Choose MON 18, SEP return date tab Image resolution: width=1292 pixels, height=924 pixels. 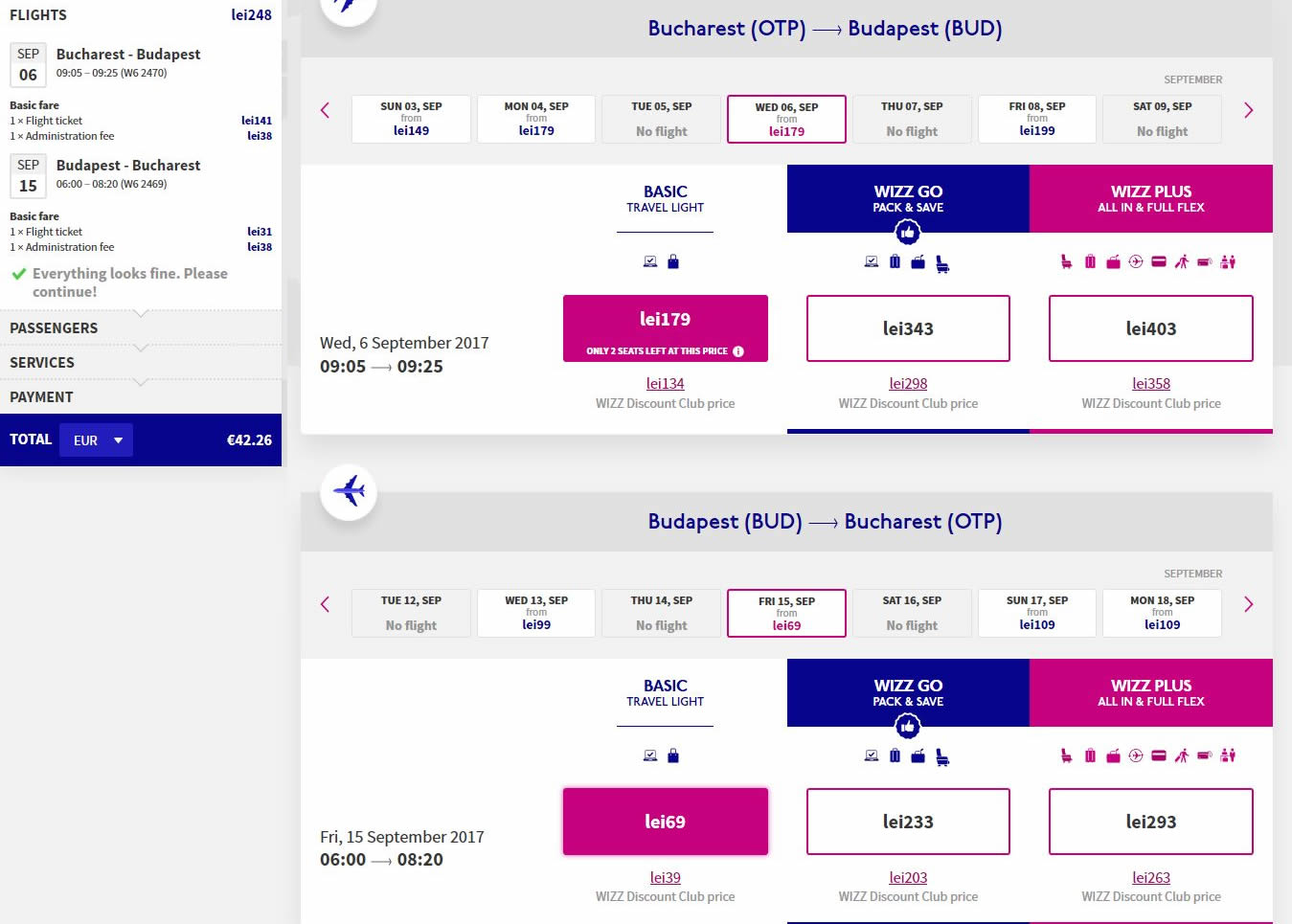tap(1162, 613)
